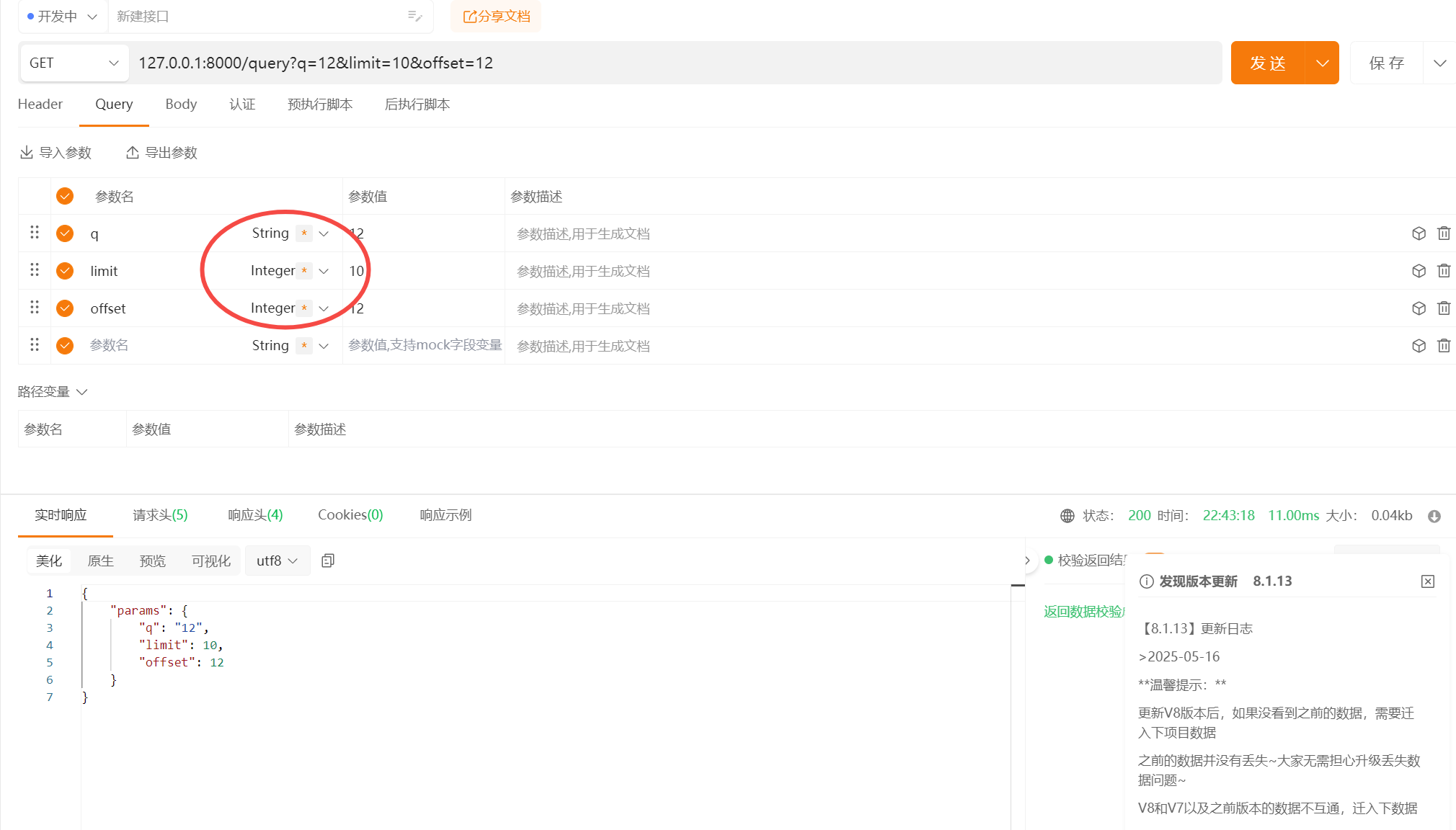Click the globe icon near status

pyautogui.click(x=1067, y=516)
